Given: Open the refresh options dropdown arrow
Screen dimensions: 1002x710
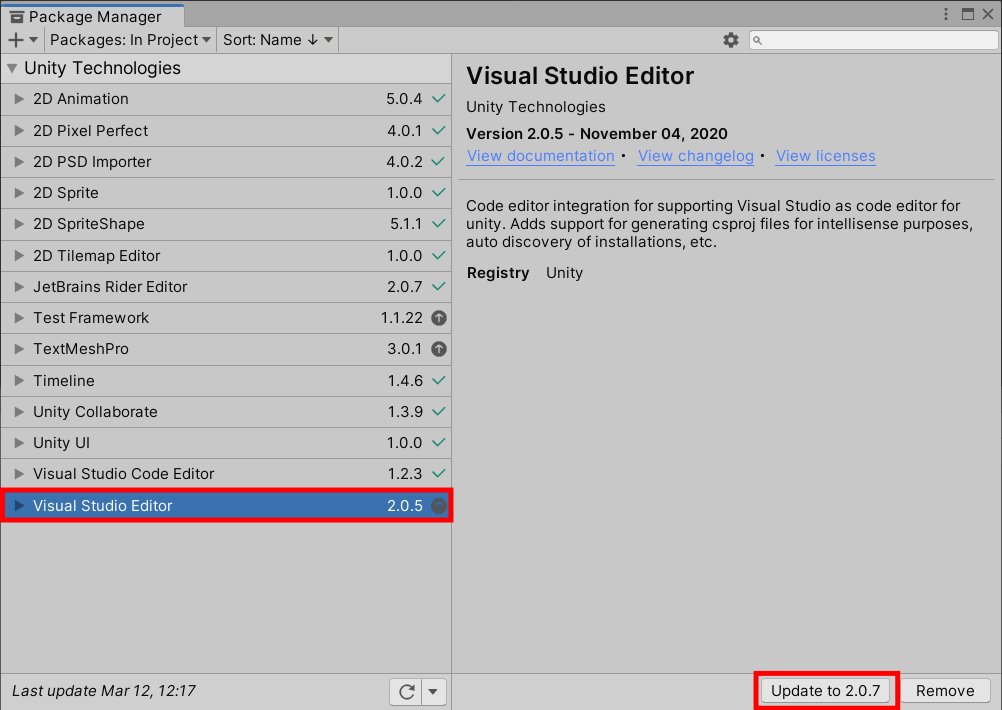Looking at the screenshot, I should pyautogui.click(x=433, y=691).
